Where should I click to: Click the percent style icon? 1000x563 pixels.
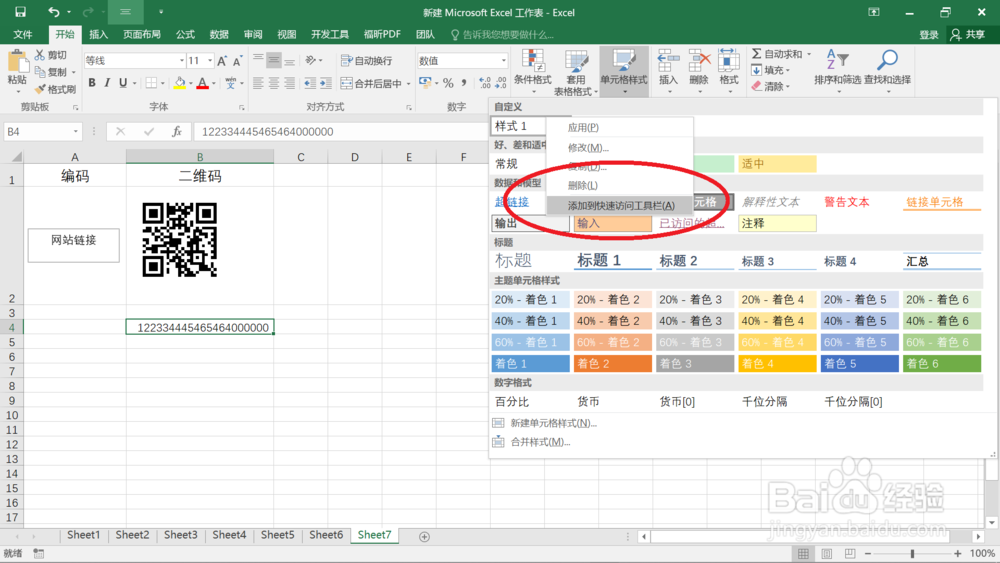pos(448,83)
